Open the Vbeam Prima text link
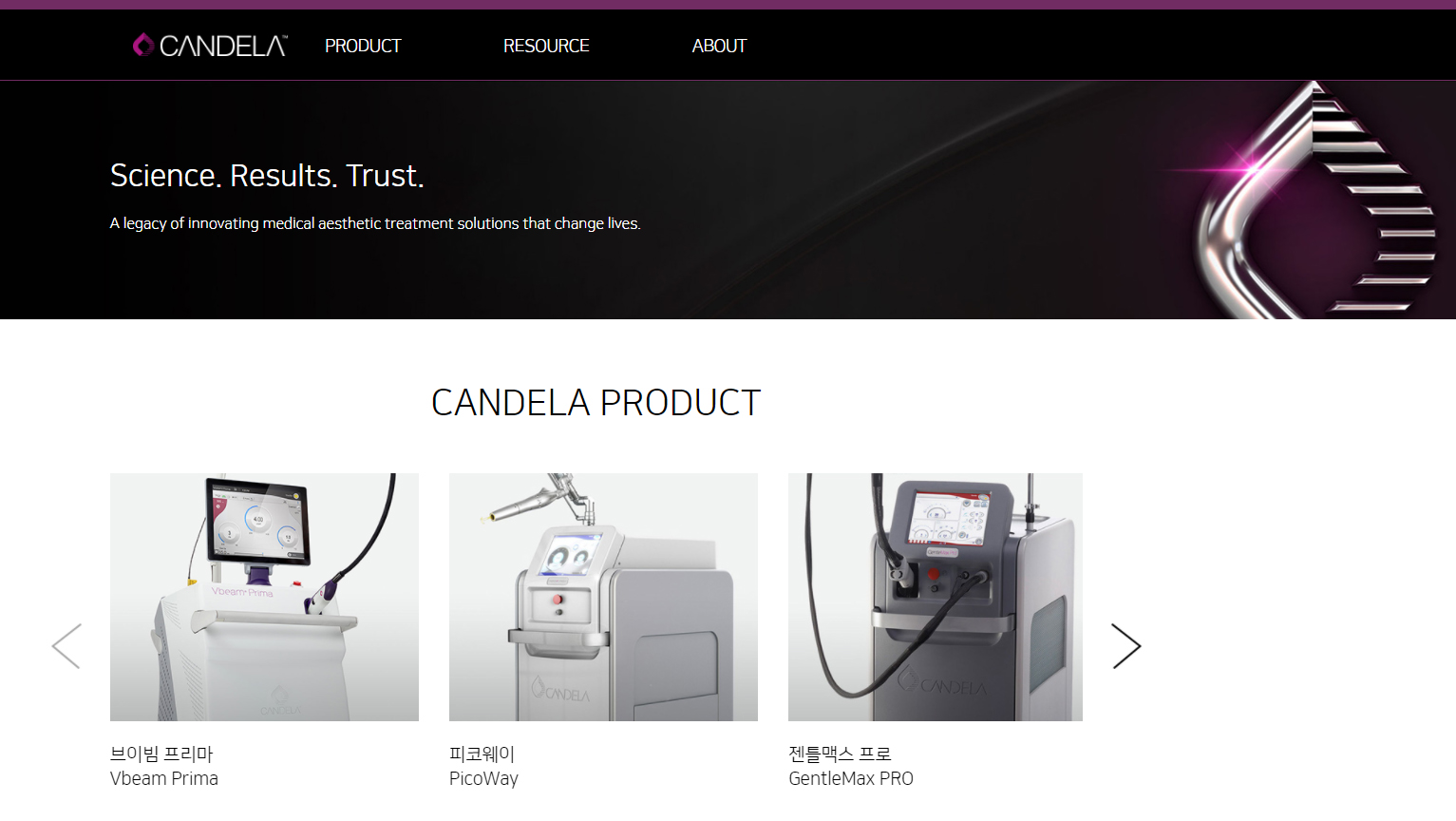The height and width of the screenshot is (821, 1456). click(x=164, y=778)
